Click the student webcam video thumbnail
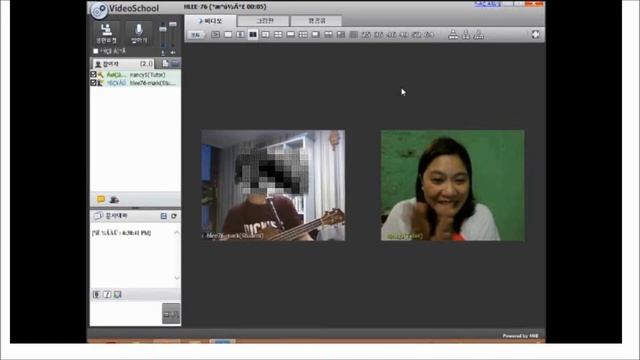The height and width of the screenshot is (360, 640). [273, 185]
